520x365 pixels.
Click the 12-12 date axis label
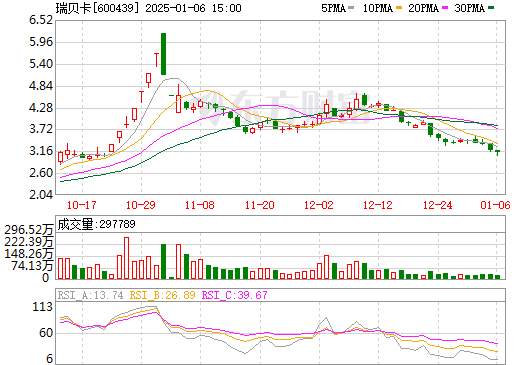(378, 205)
